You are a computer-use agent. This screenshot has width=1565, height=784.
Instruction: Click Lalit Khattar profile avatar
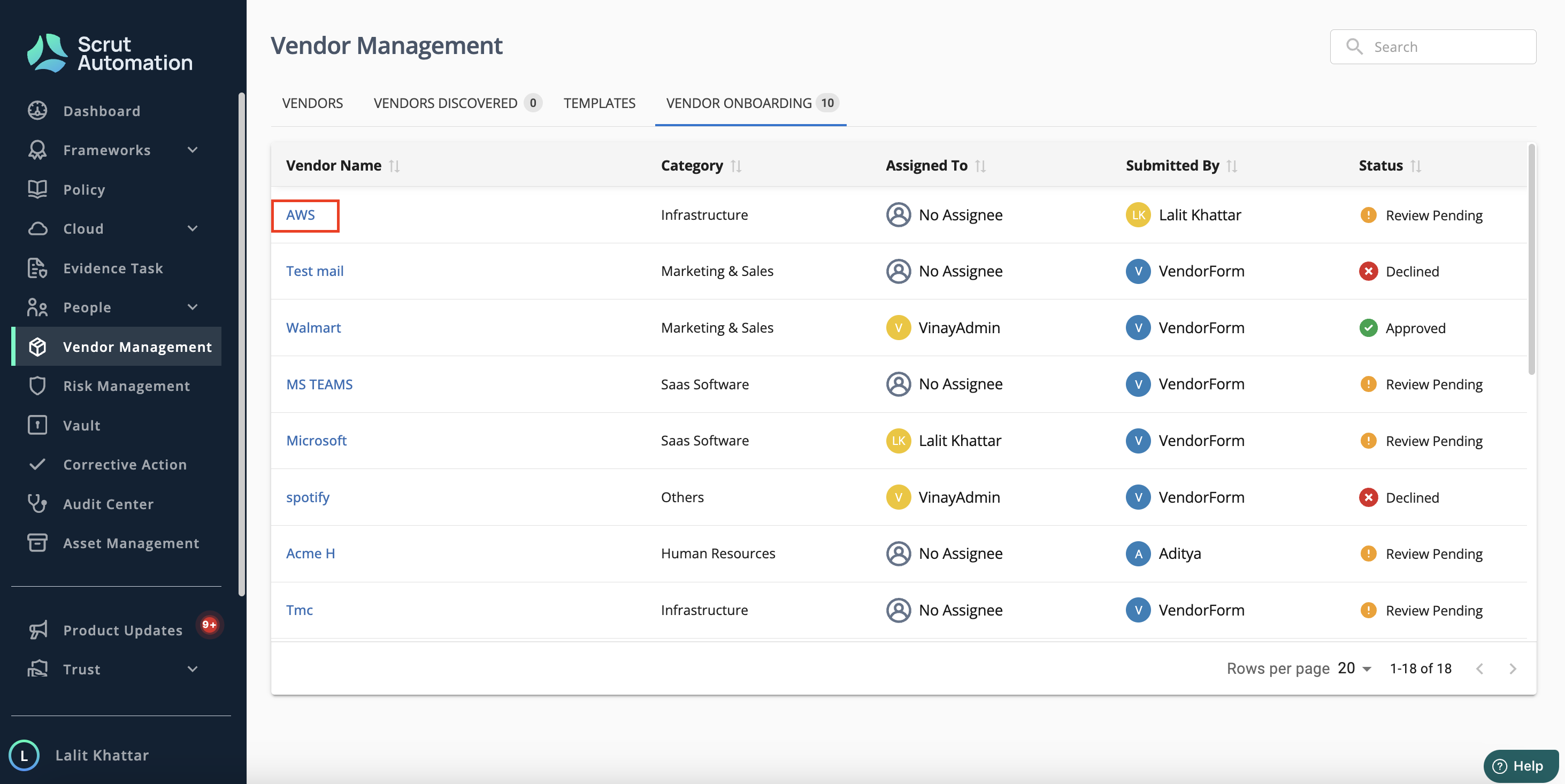[x=24, y=755]
